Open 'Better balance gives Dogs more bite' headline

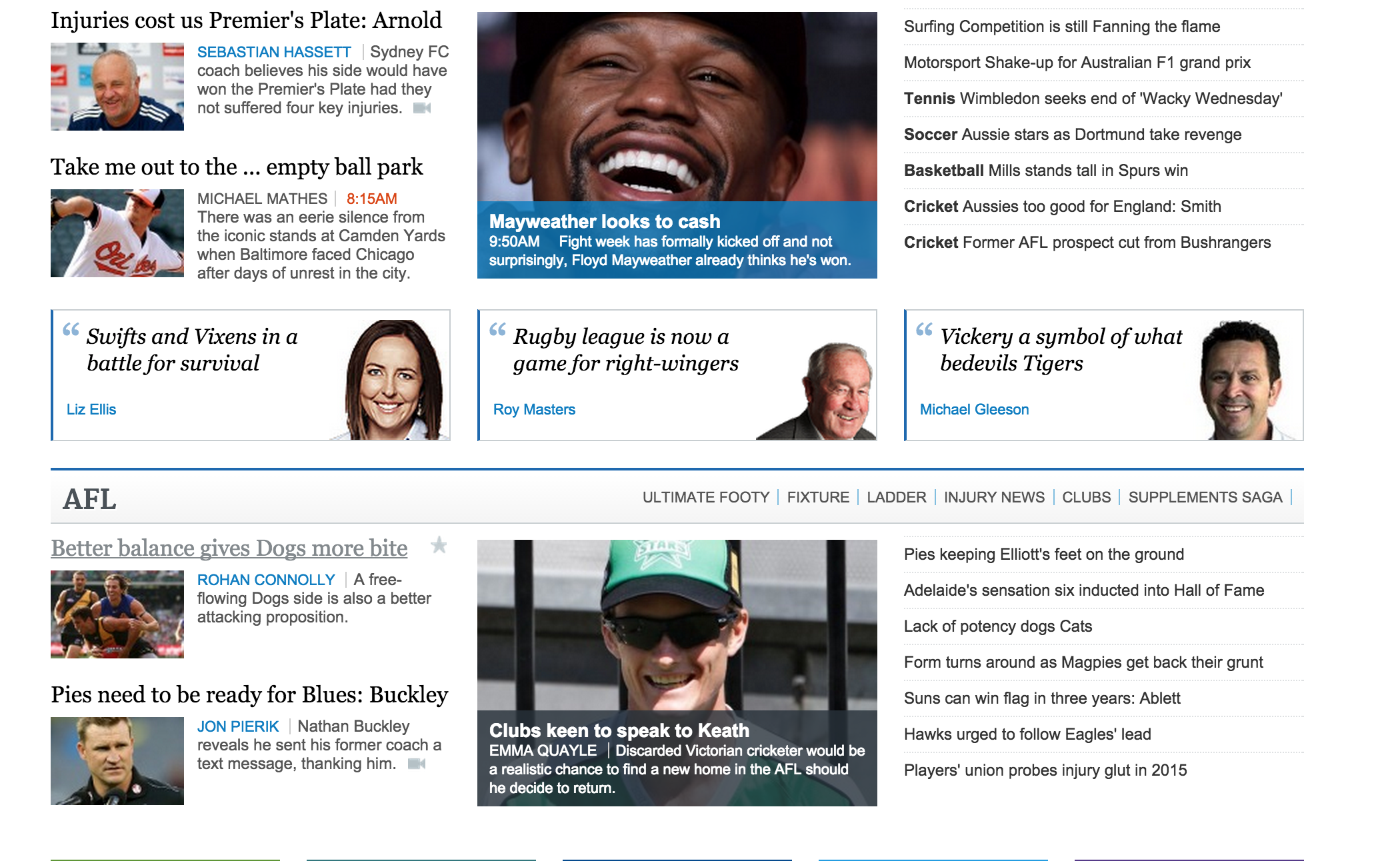pos(229,548)
